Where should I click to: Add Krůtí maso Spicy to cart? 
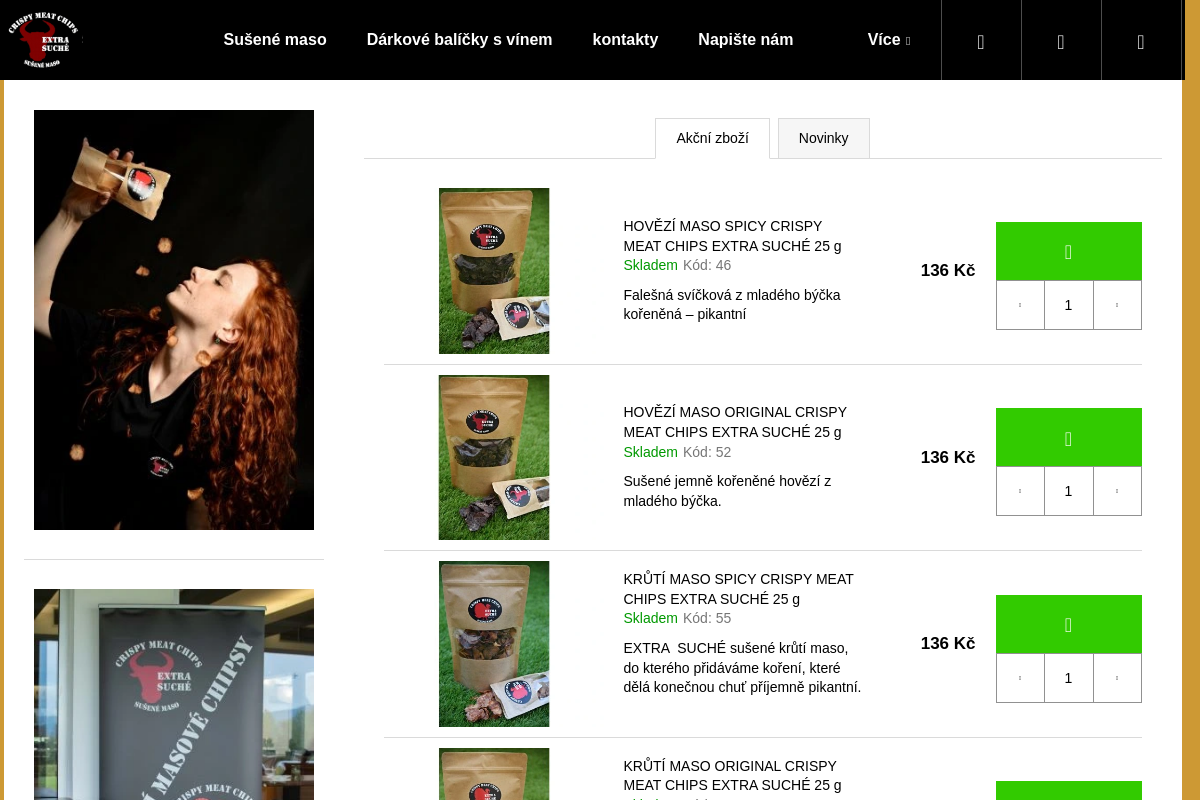[x=1068, y=624]
